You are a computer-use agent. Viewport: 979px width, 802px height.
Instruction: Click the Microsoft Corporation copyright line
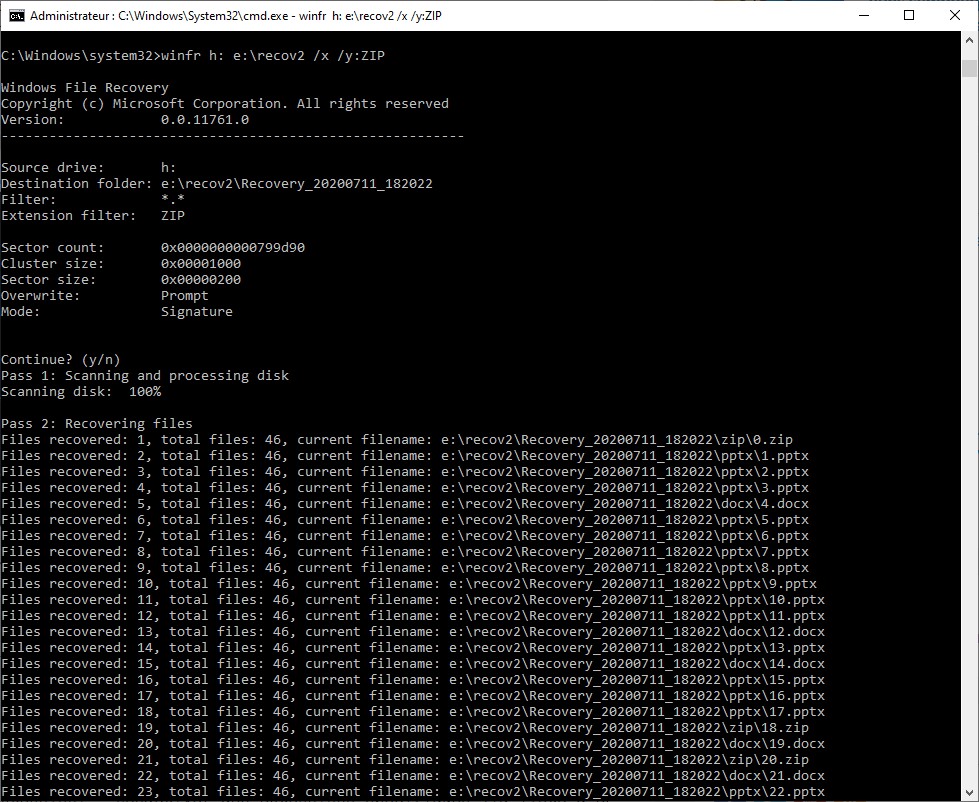(x=225, y=104)
